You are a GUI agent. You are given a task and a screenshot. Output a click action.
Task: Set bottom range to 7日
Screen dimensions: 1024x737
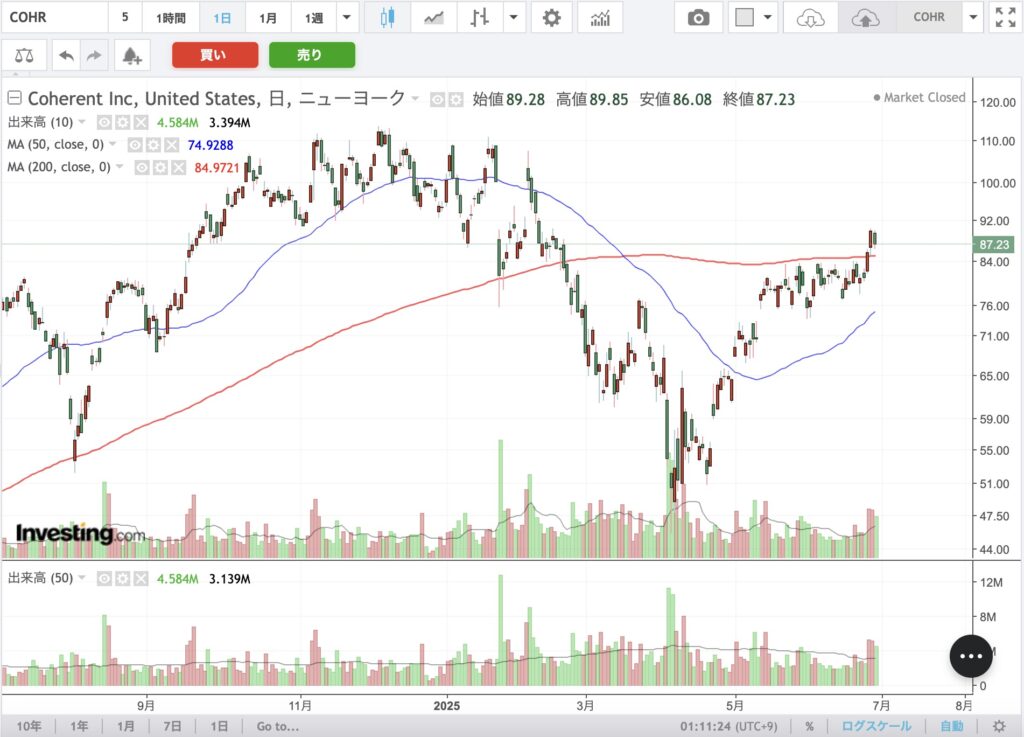point(172,726)
